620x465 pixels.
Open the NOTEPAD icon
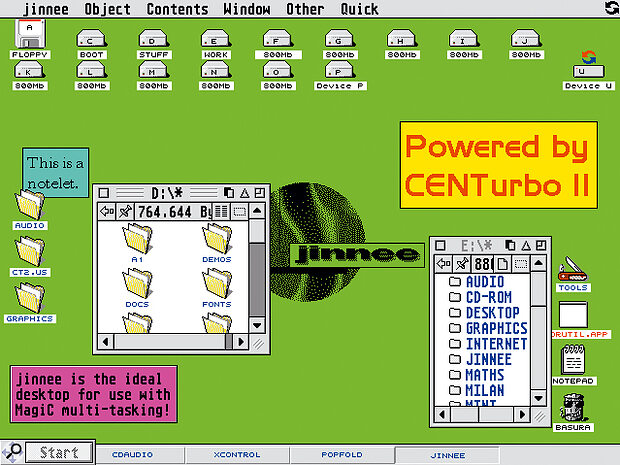pos(573,359)
